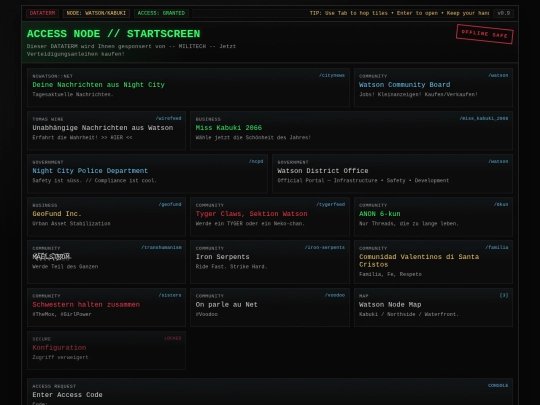This screenshot has height=405, width=540.
Task: Open Comunidad Valentinos di Santa Cristos tile
Action: (433, 262)
